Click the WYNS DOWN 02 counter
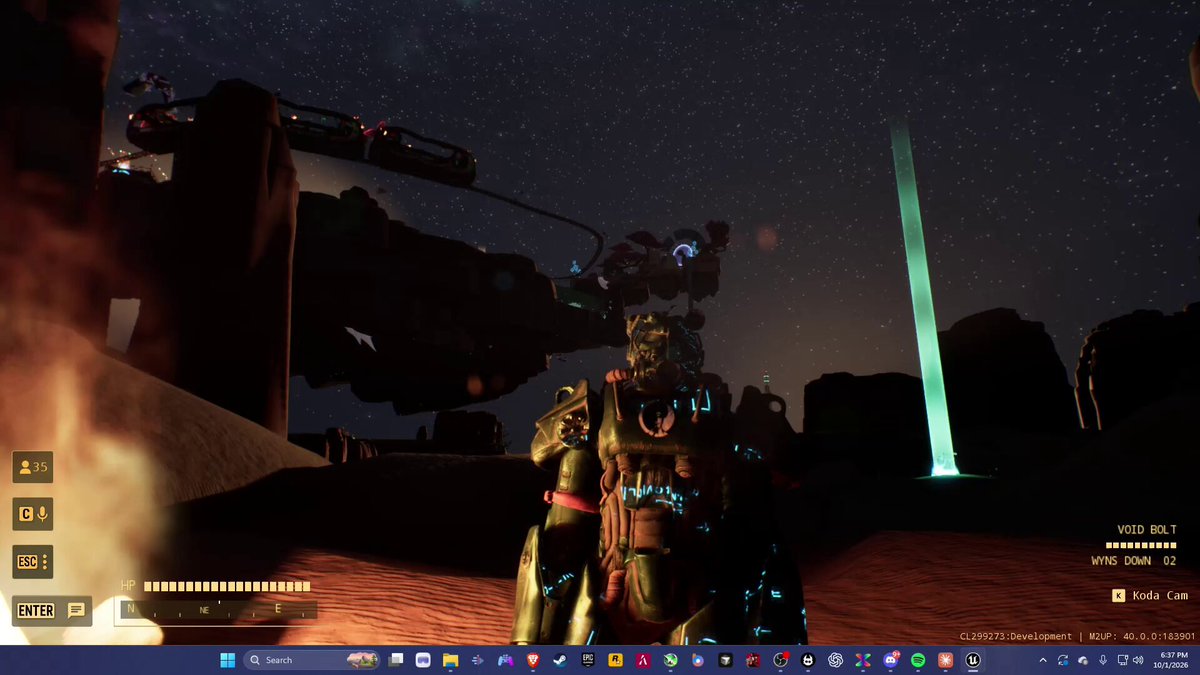1200x675 pixels. coord(1134,561)
